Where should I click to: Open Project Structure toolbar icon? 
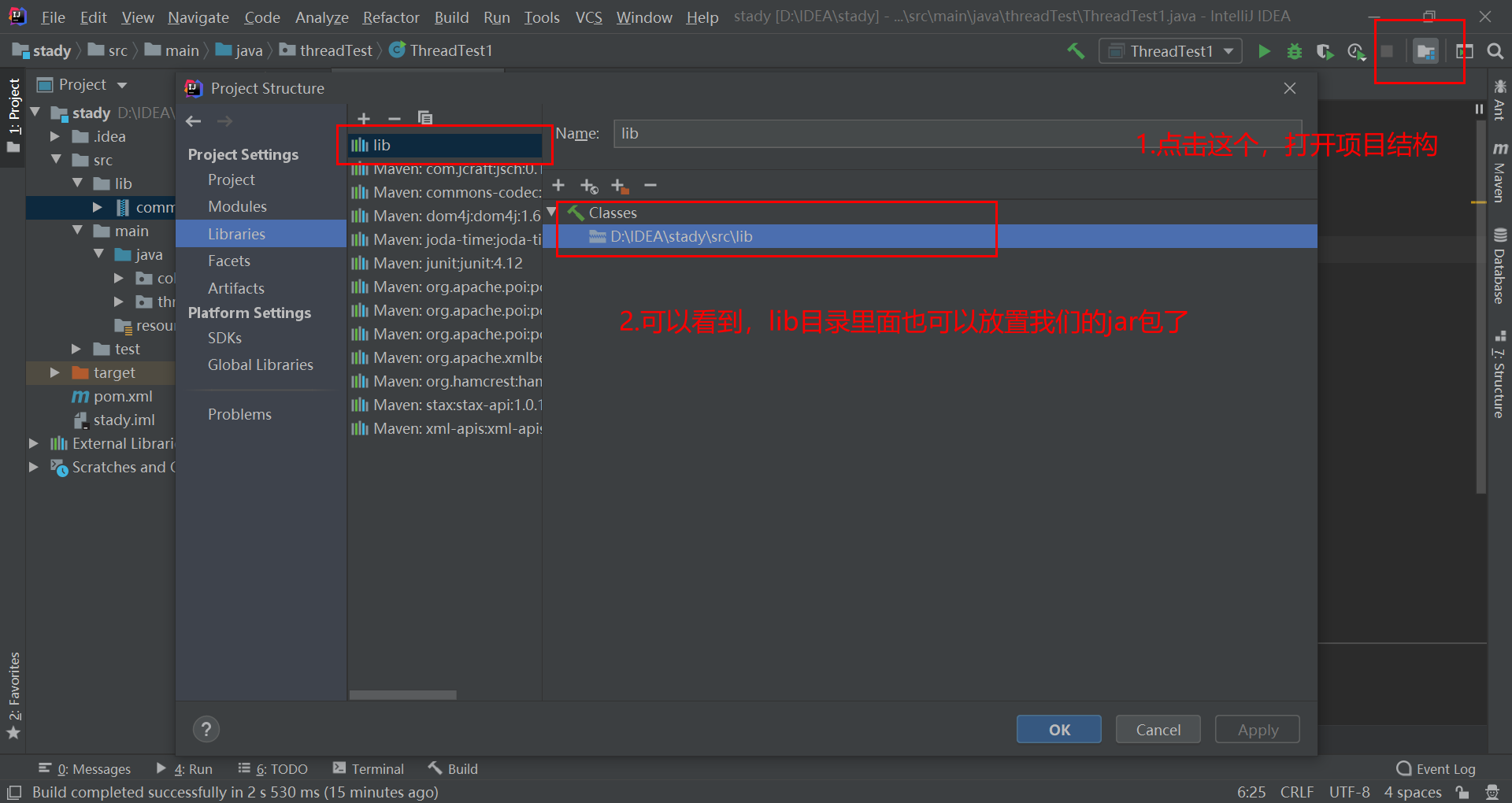[x=1426, y=51]
